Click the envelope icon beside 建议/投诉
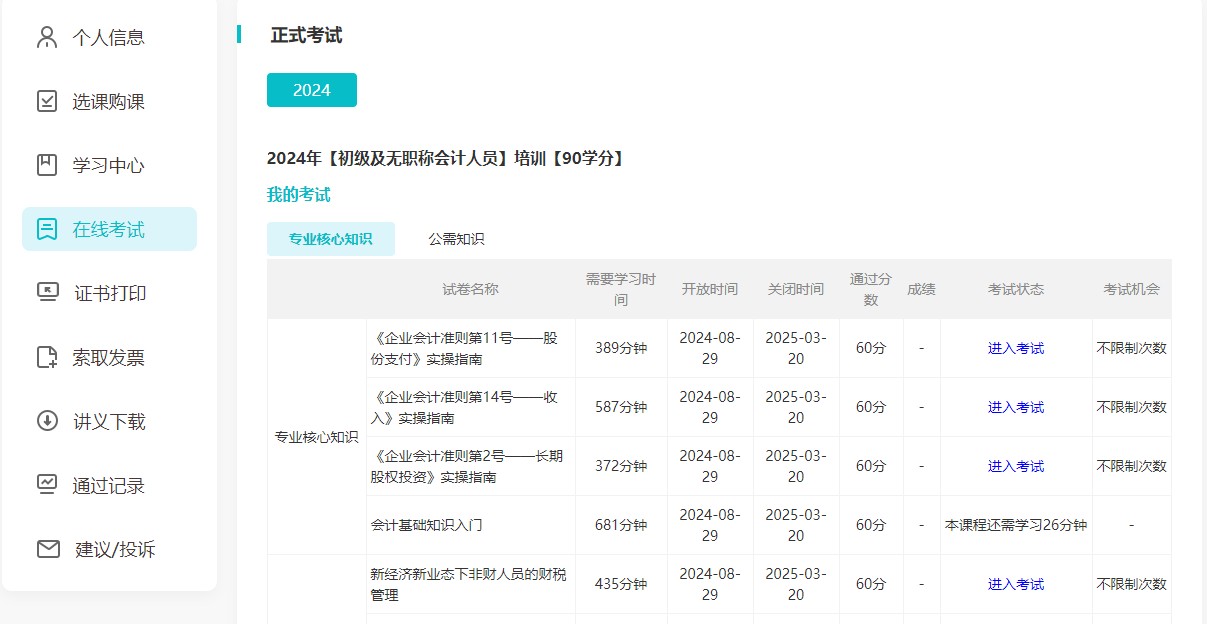Viewport: 1207px width, 624px height. [x=47, y=549]
